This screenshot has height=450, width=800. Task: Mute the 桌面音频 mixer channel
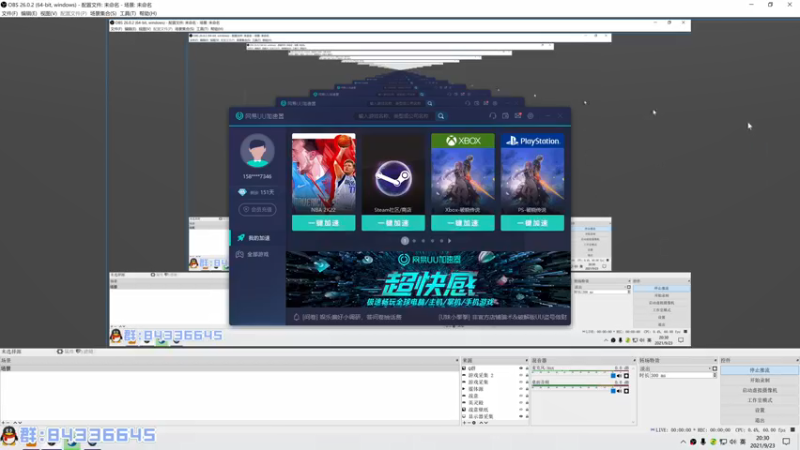click(x=619, y=391)
